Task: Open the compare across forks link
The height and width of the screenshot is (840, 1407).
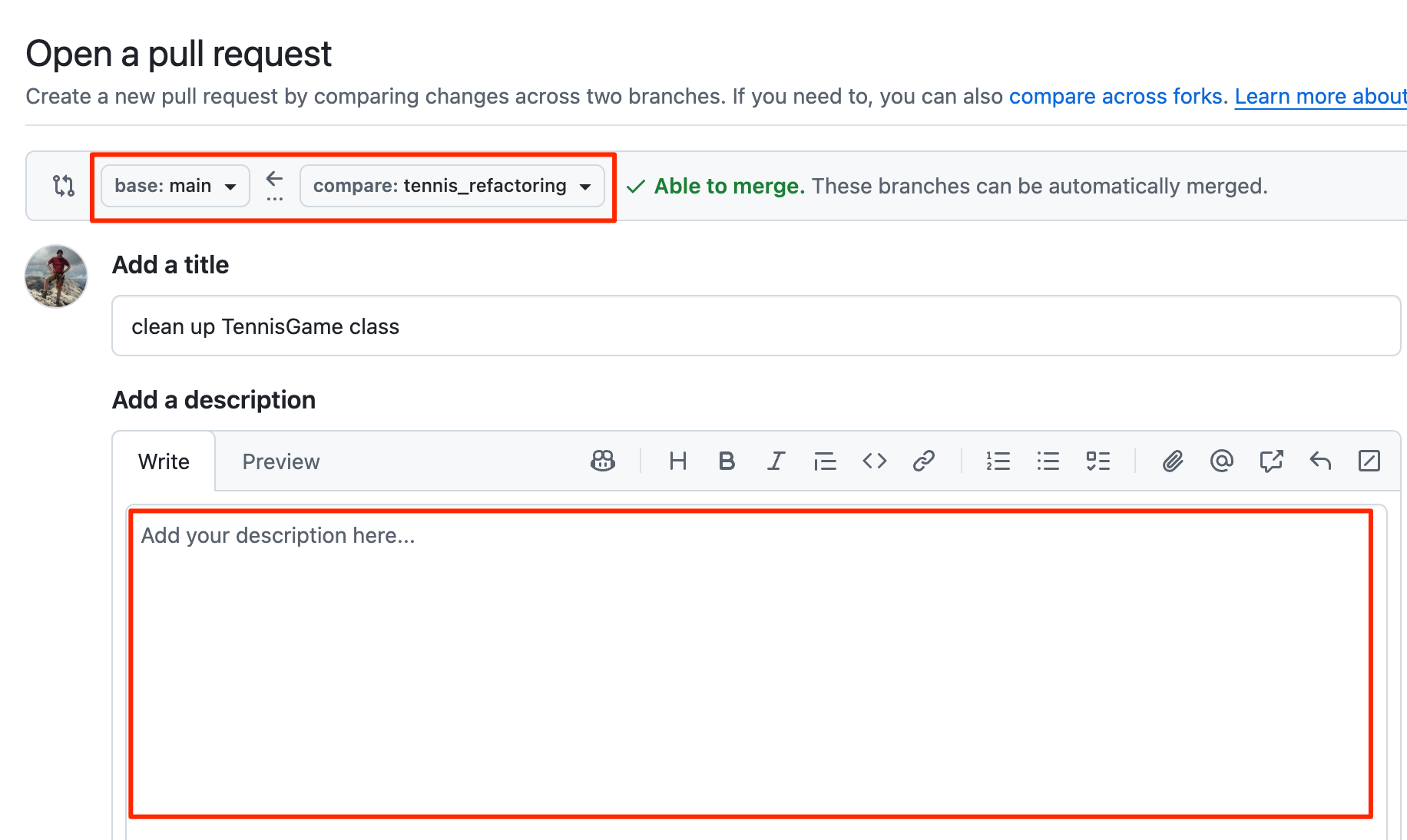Action: click(x=1117, y=97)
